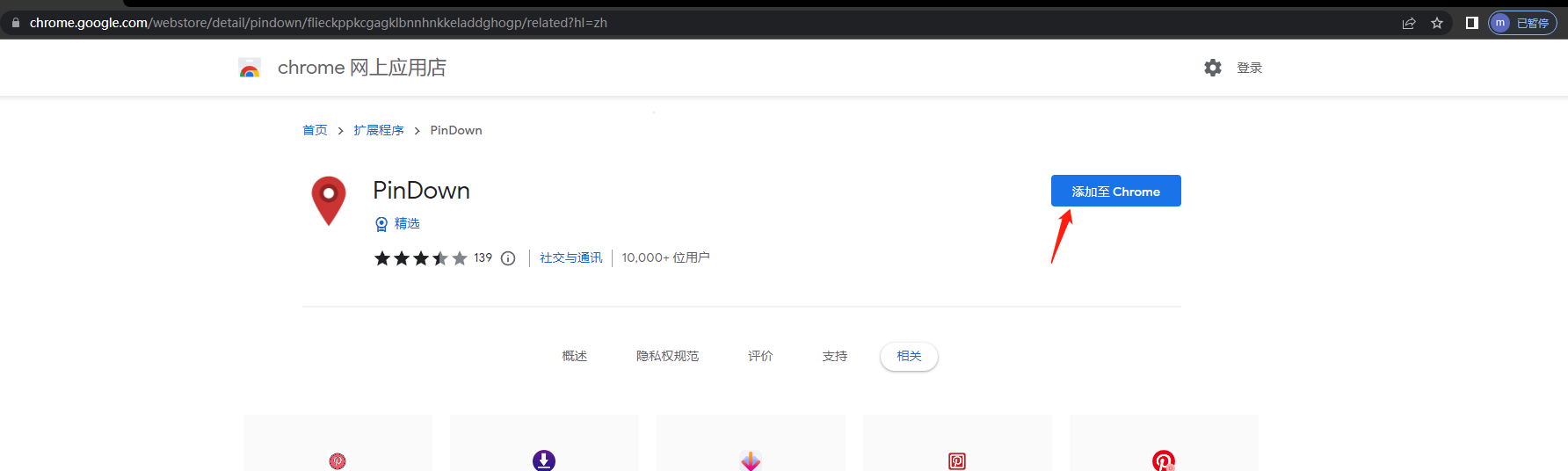Screen dimensions: 1568x471
Task: Open the 扩展程序 breadcrumb link
Action: tap(379, 130)
